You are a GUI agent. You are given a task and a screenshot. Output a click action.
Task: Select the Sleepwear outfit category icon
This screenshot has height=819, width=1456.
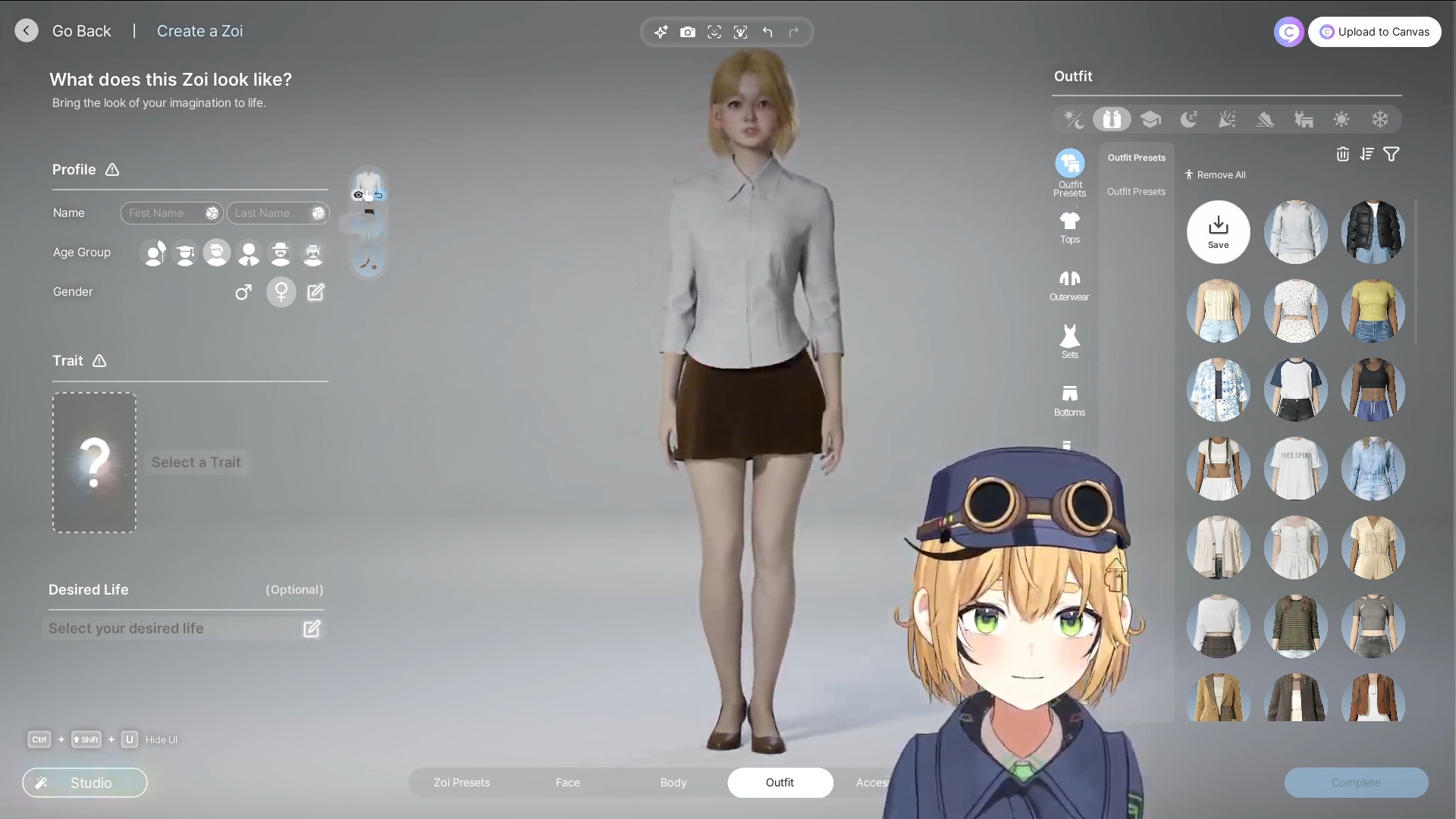pos(1188,119)
